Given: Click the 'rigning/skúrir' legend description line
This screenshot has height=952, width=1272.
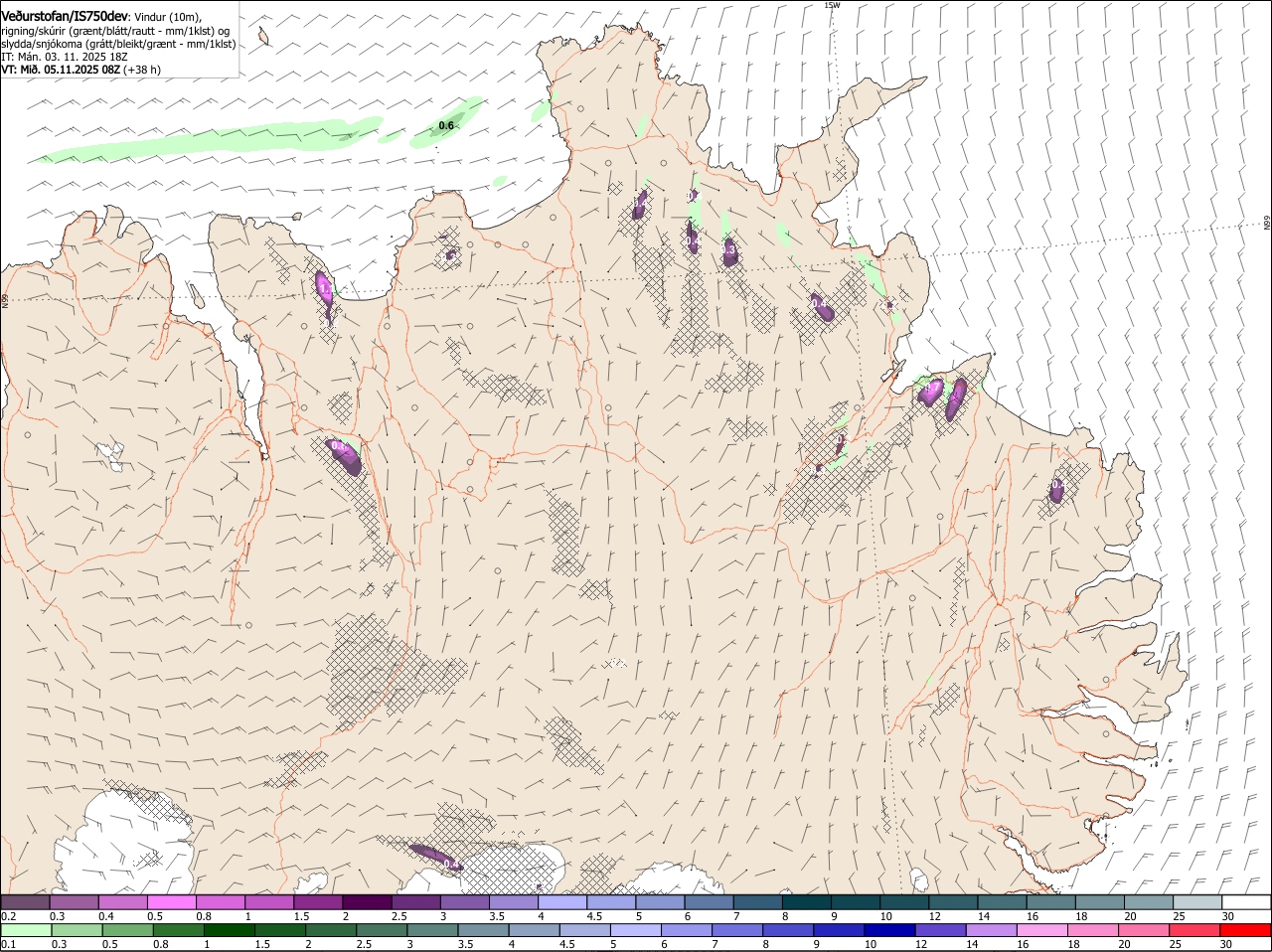Looking at the screenshot, I should (x=116, y=31).
